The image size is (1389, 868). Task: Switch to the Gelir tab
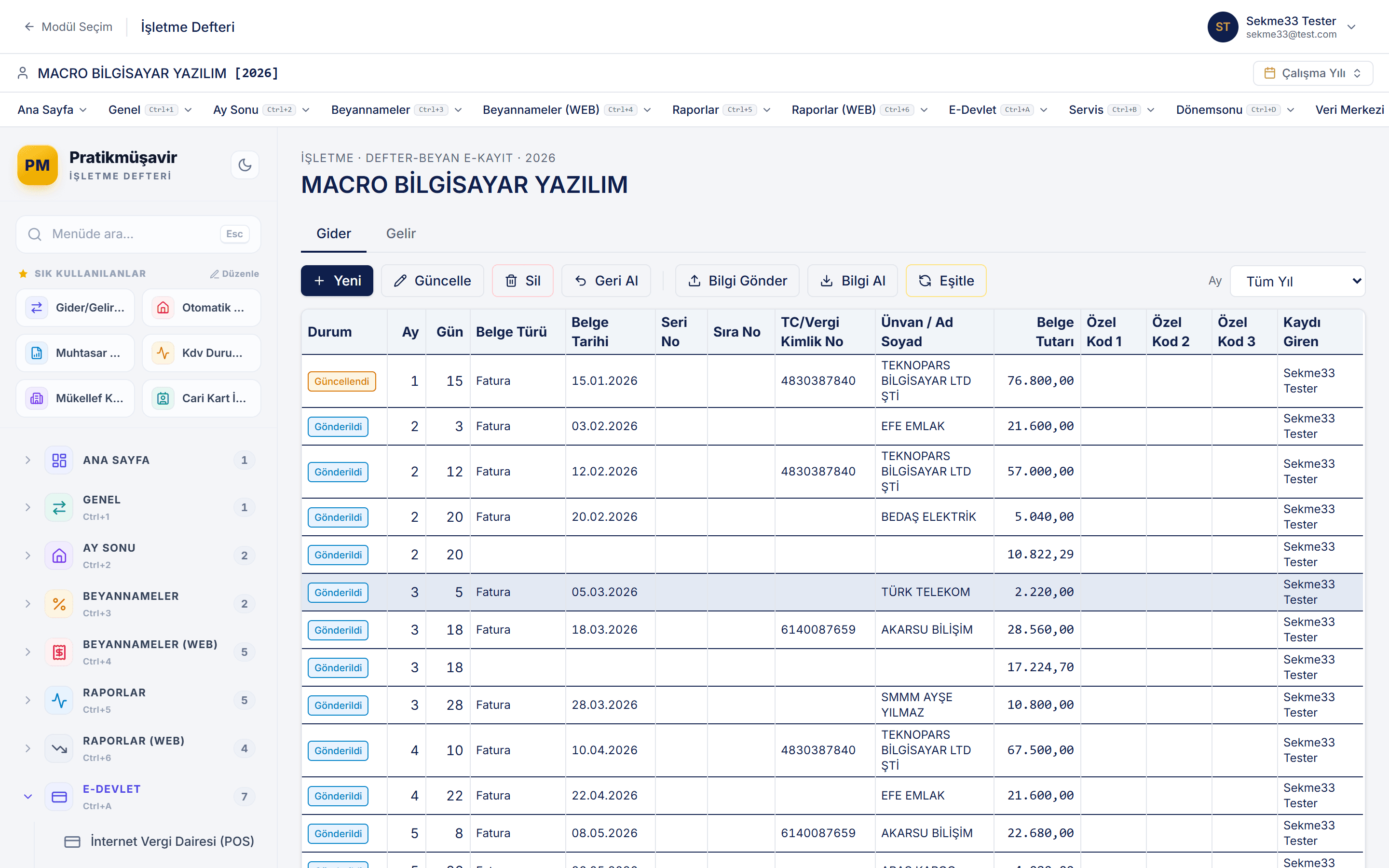[401, 234]
